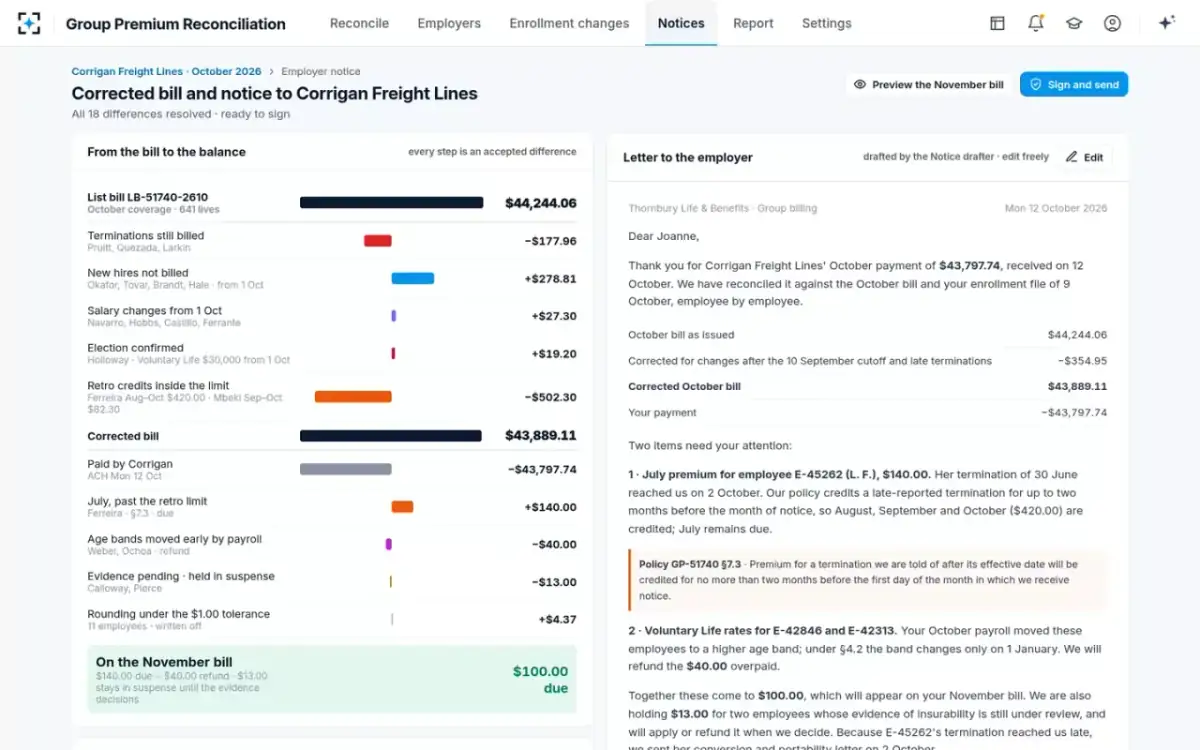Go to the Enrollment changes tab
Screen dimensions: 1200x750
pyautogui.click(x=569, y=23)
